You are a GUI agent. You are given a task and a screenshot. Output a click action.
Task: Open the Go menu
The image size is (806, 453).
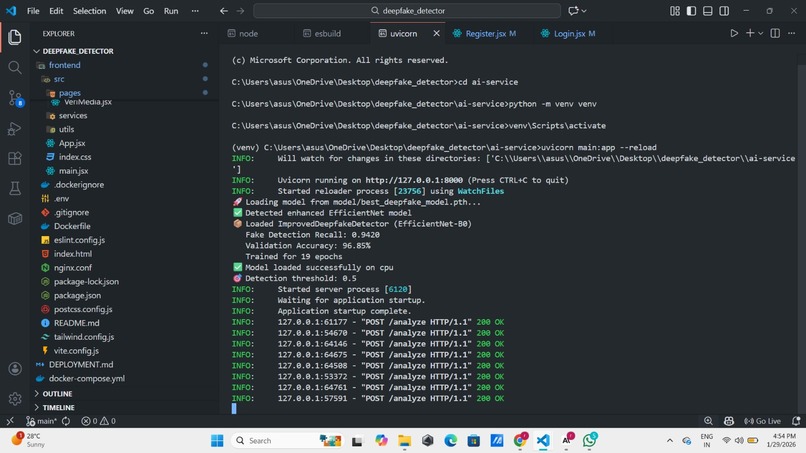(x=149, y=11)
